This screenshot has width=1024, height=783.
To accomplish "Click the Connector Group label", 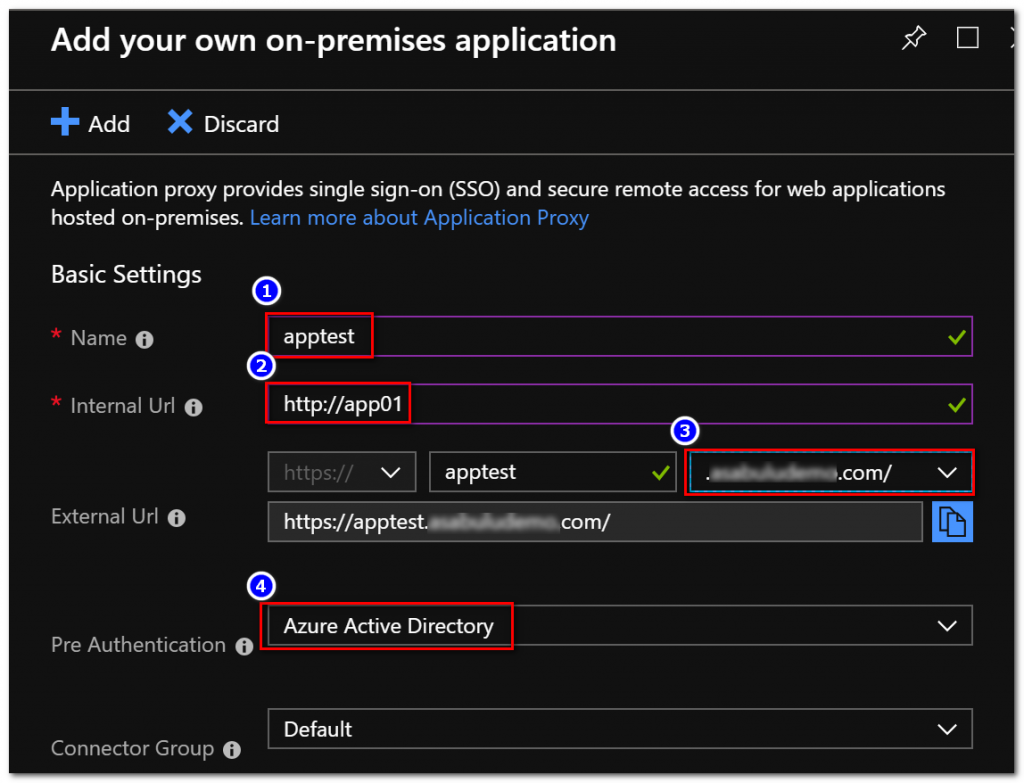I will (133, 748).
